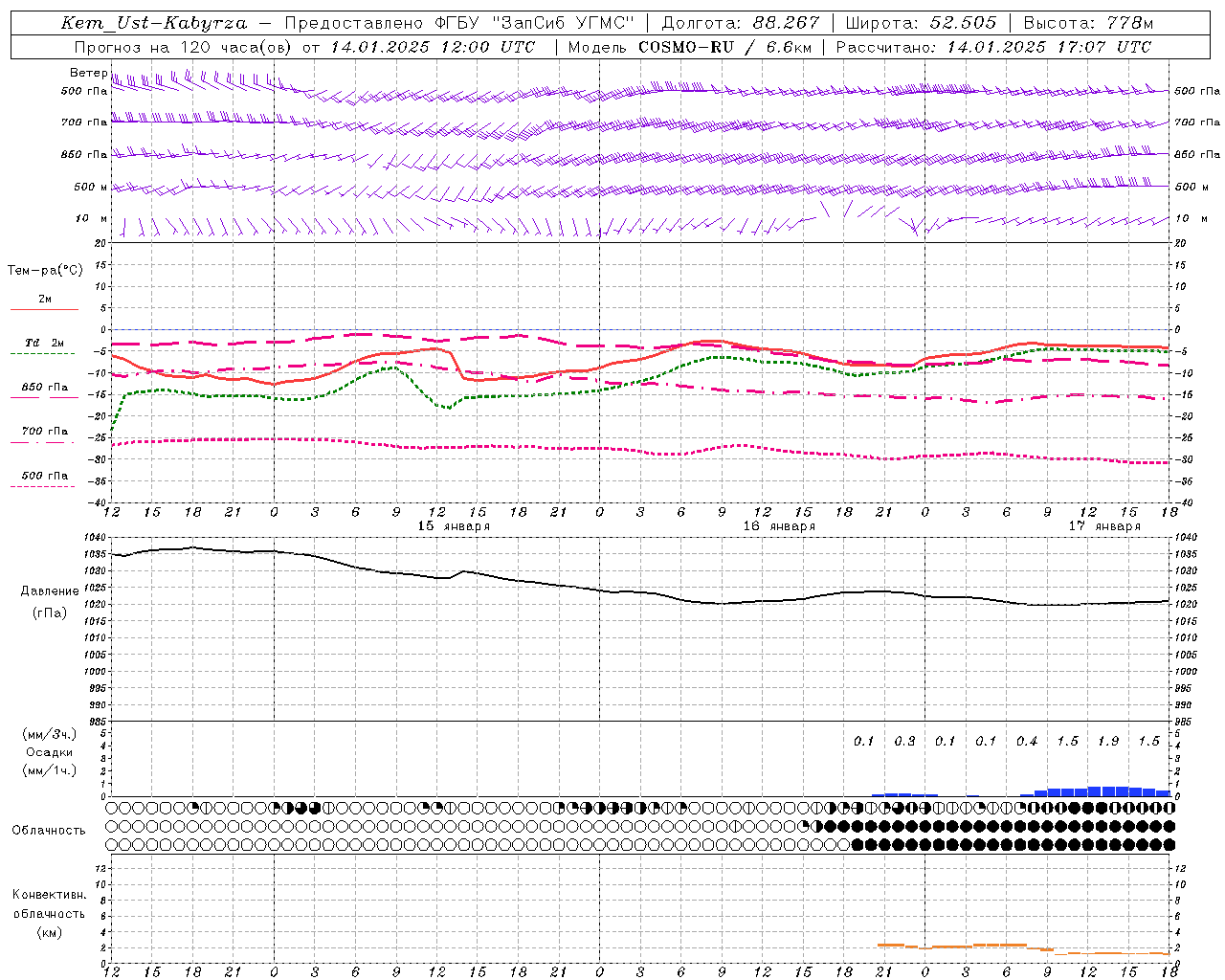
Task: Click the elevation text Высота: 778м
Action: coord(1088,23)
